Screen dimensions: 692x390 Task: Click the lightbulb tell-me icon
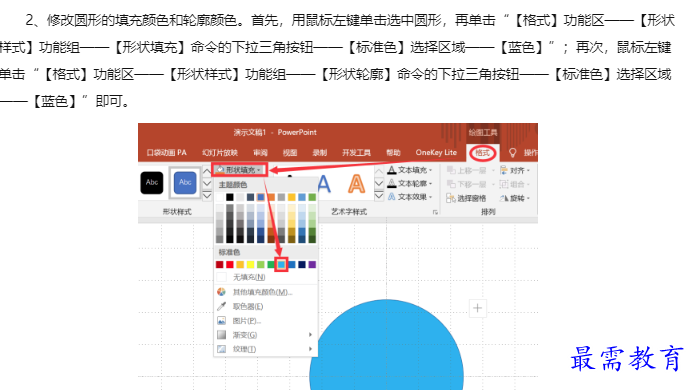click(x=512, y=153)
